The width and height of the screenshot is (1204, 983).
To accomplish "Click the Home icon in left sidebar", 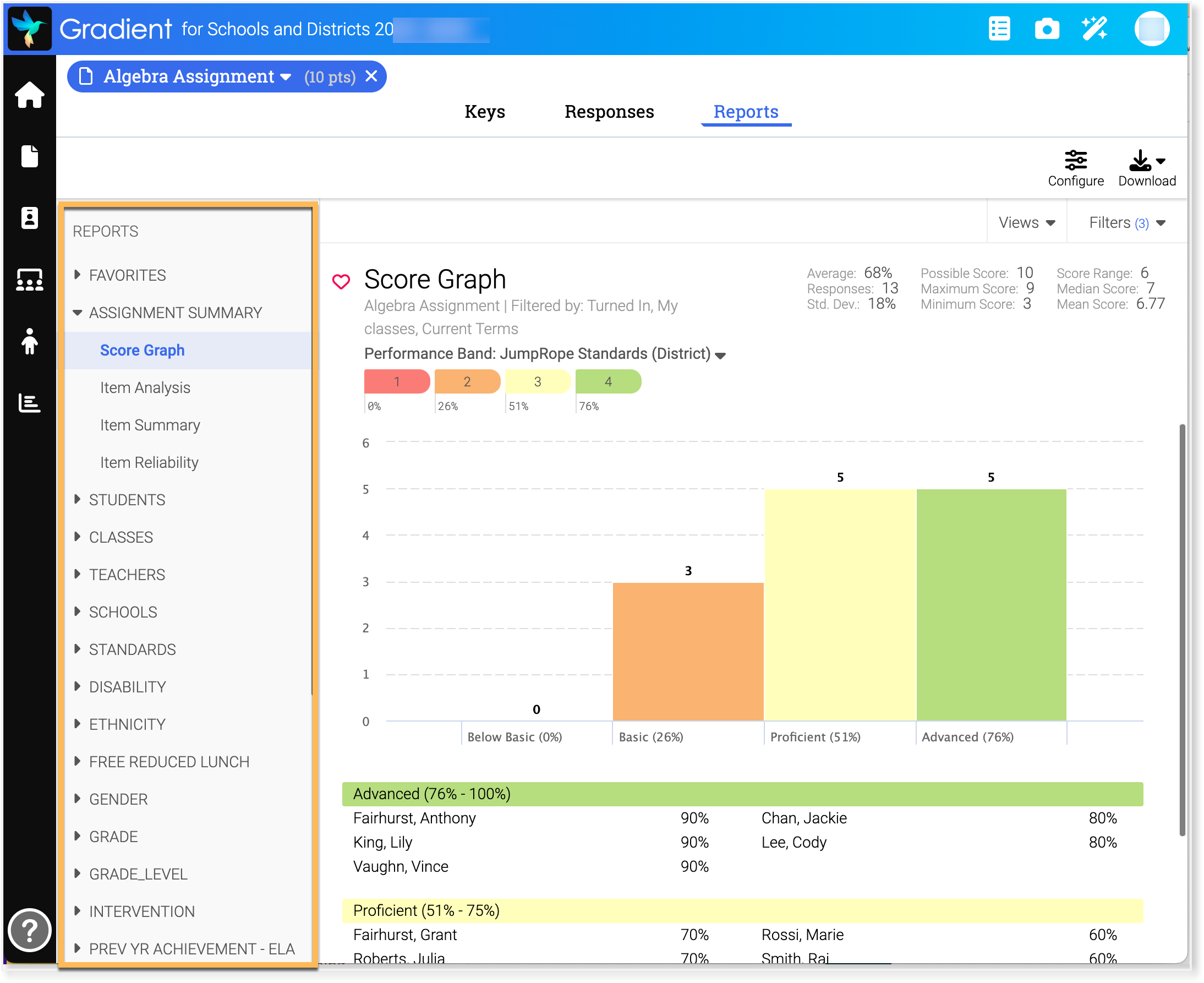I will click(x=29, y=95).
